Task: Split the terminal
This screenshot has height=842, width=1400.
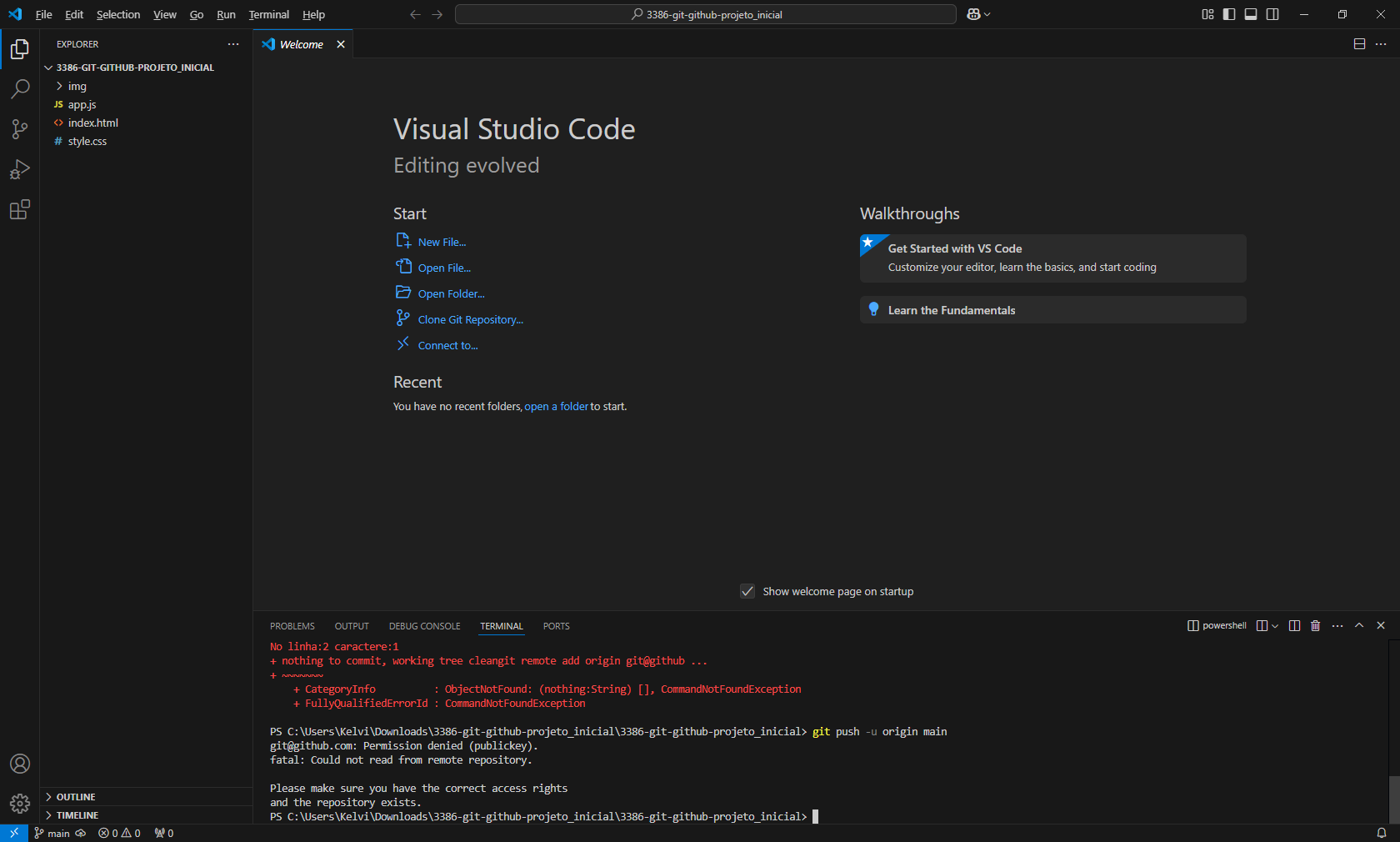Action: [x=1294, y=625]
